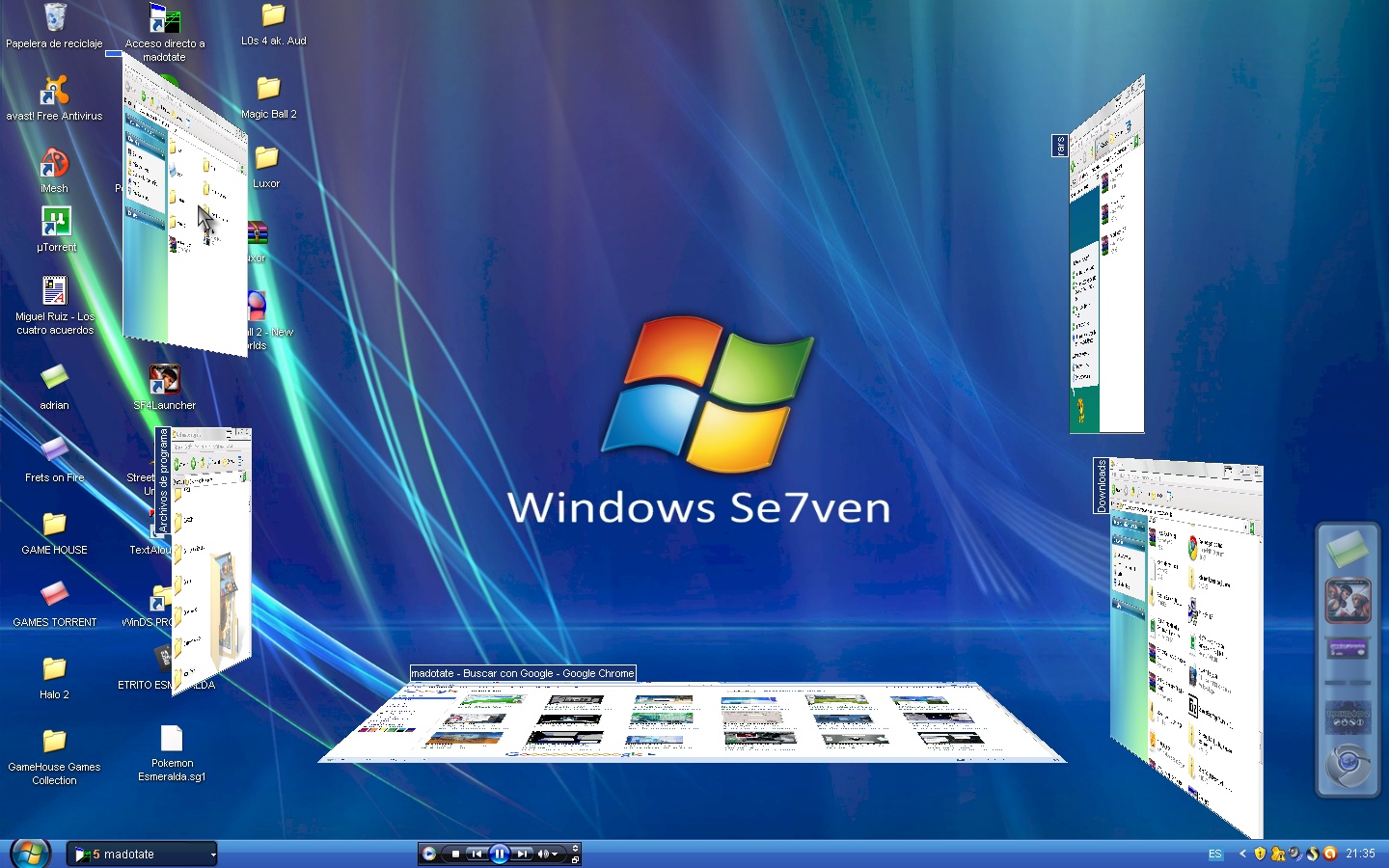This screenshot has width=1389, height=868.
Task: Launch Chromium from the side dock
Action: click(1348, 767)
